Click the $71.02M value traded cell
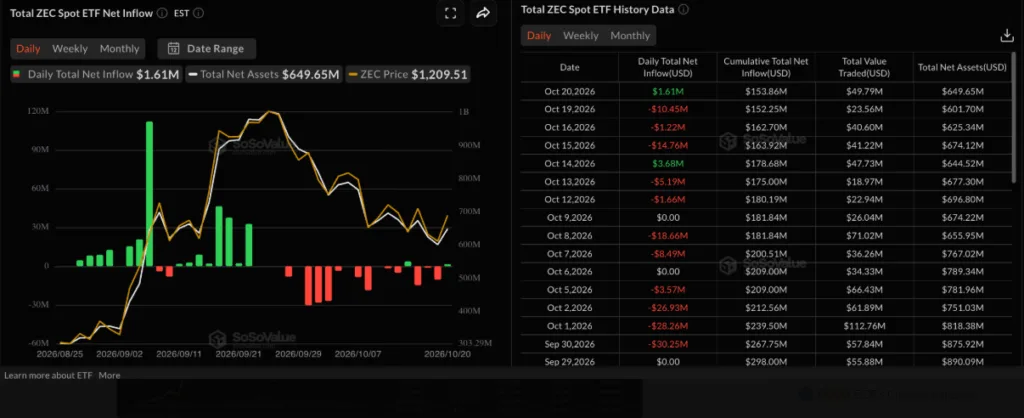Image resolution: width=1024 pixels, height=418 pixels. pyautogui.click(x=863, y=236)
